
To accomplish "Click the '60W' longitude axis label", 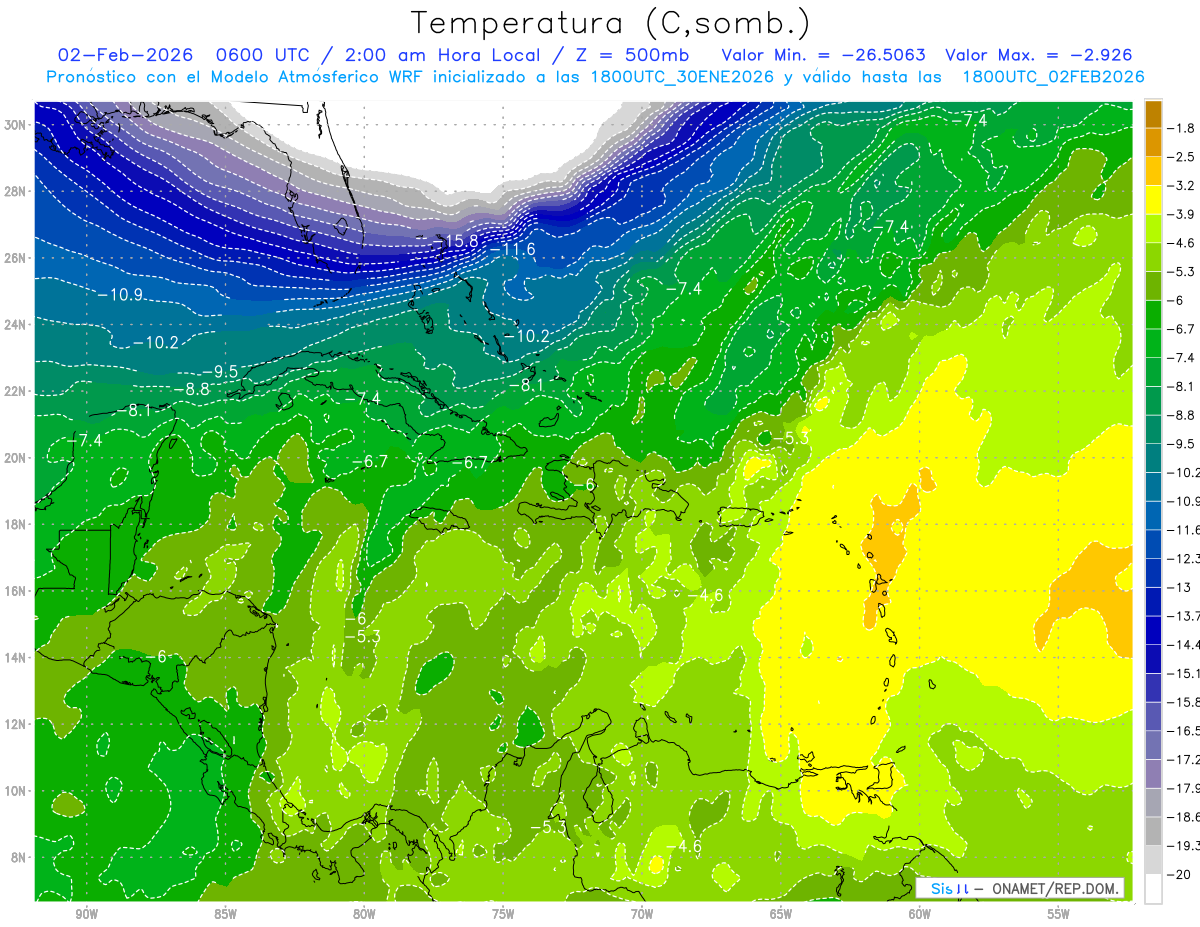I will pyautogui.click(x=920, y=915).
